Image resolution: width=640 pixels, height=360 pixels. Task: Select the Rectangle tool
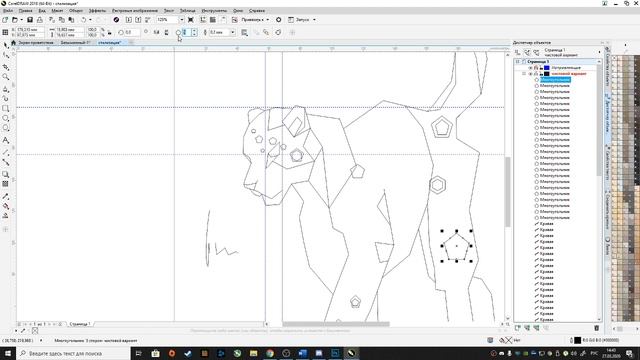pyautogui.click(x=5, y=109)
